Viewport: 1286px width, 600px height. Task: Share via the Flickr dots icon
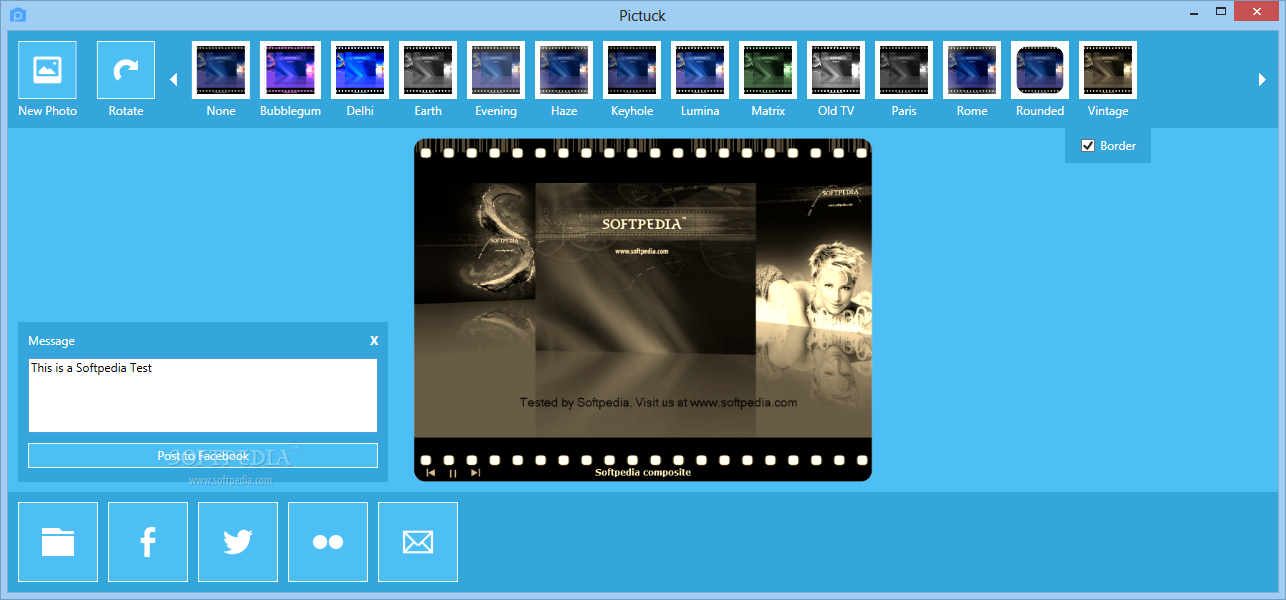328,542
